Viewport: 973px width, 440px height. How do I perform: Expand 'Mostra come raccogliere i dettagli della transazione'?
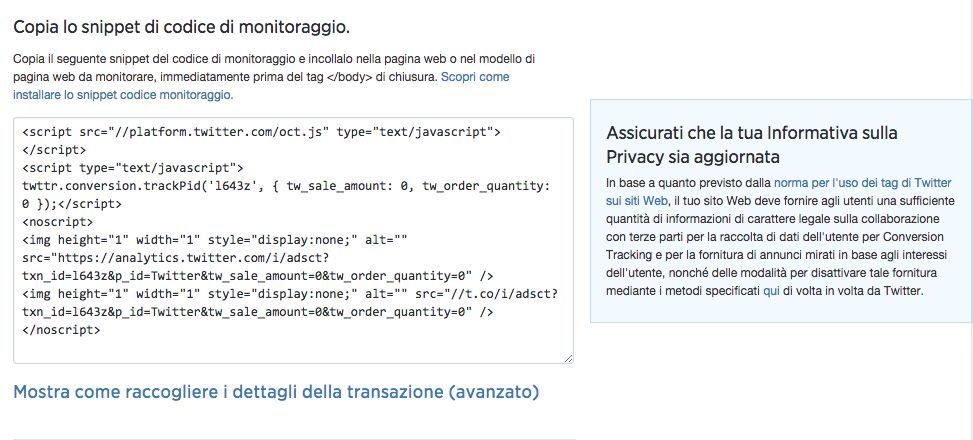276,392
